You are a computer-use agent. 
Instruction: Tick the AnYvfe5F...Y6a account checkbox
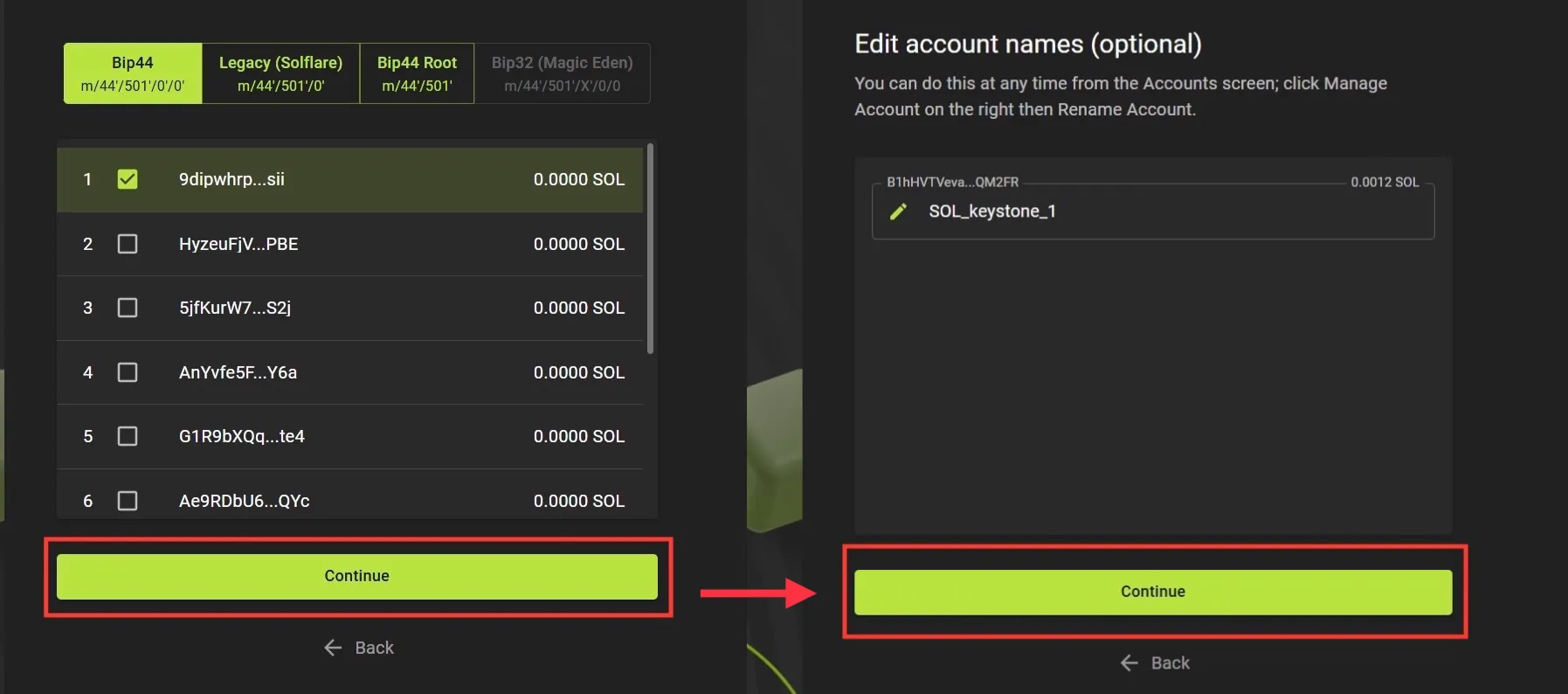click(x=128, y=372)
